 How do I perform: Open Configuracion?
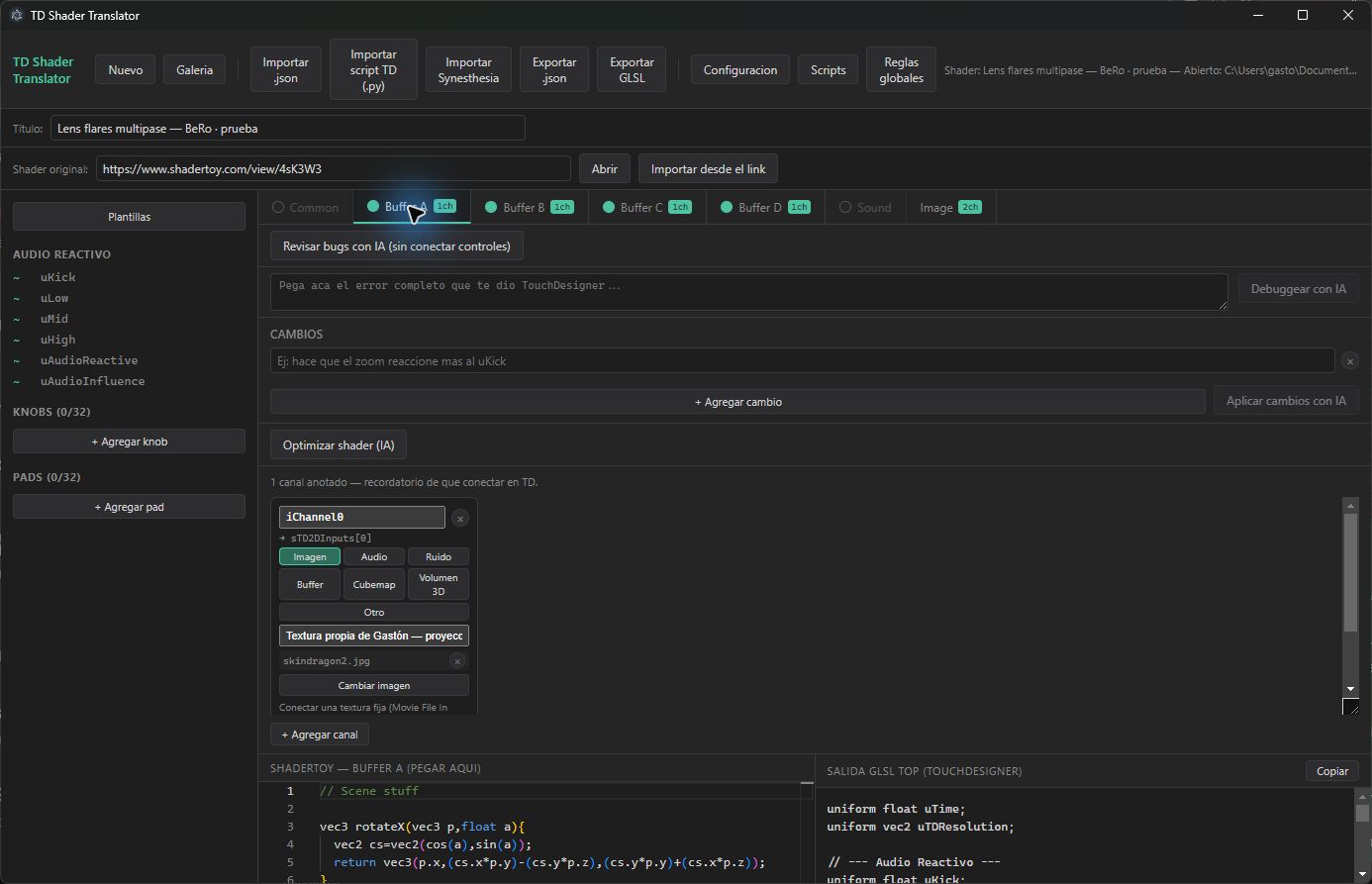pos(740,70)
